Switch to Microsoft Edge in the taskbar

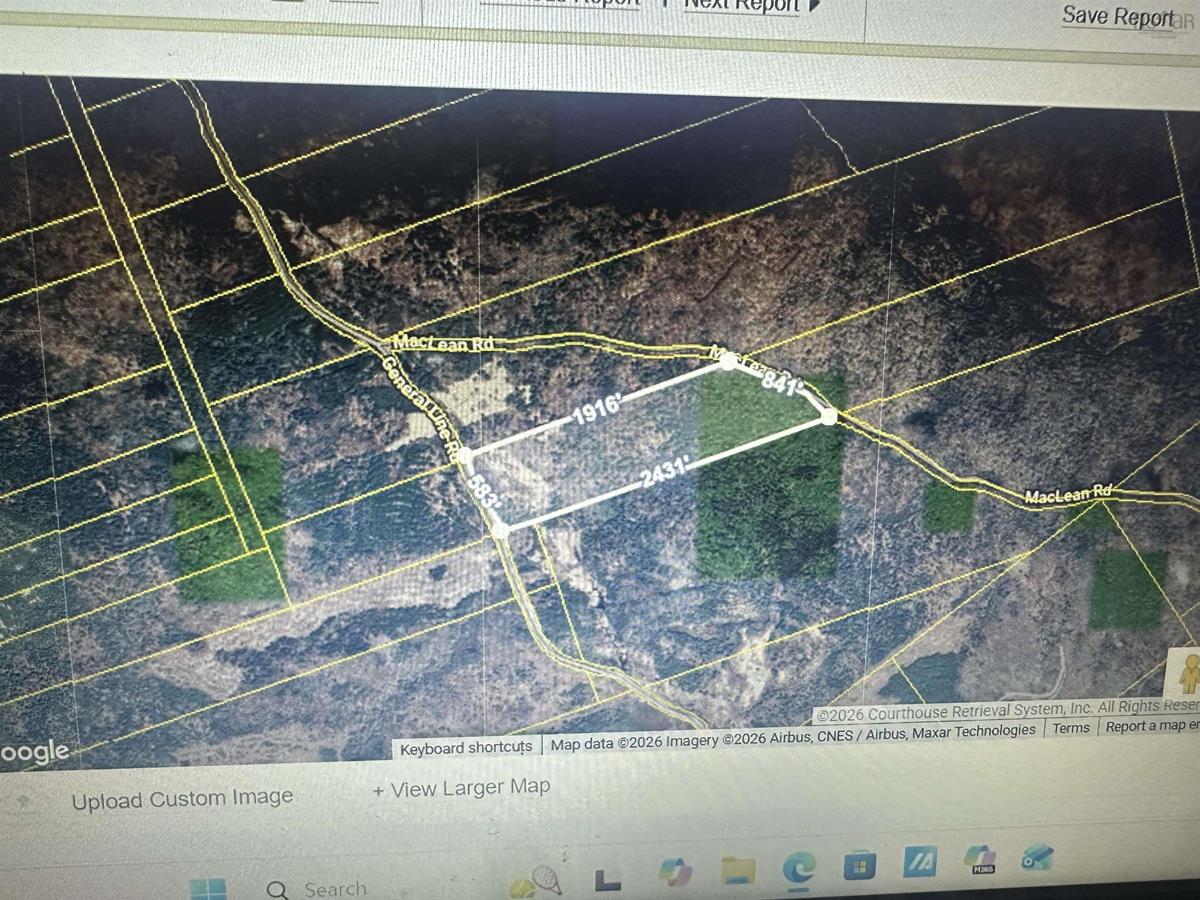[x=799, y=867]
